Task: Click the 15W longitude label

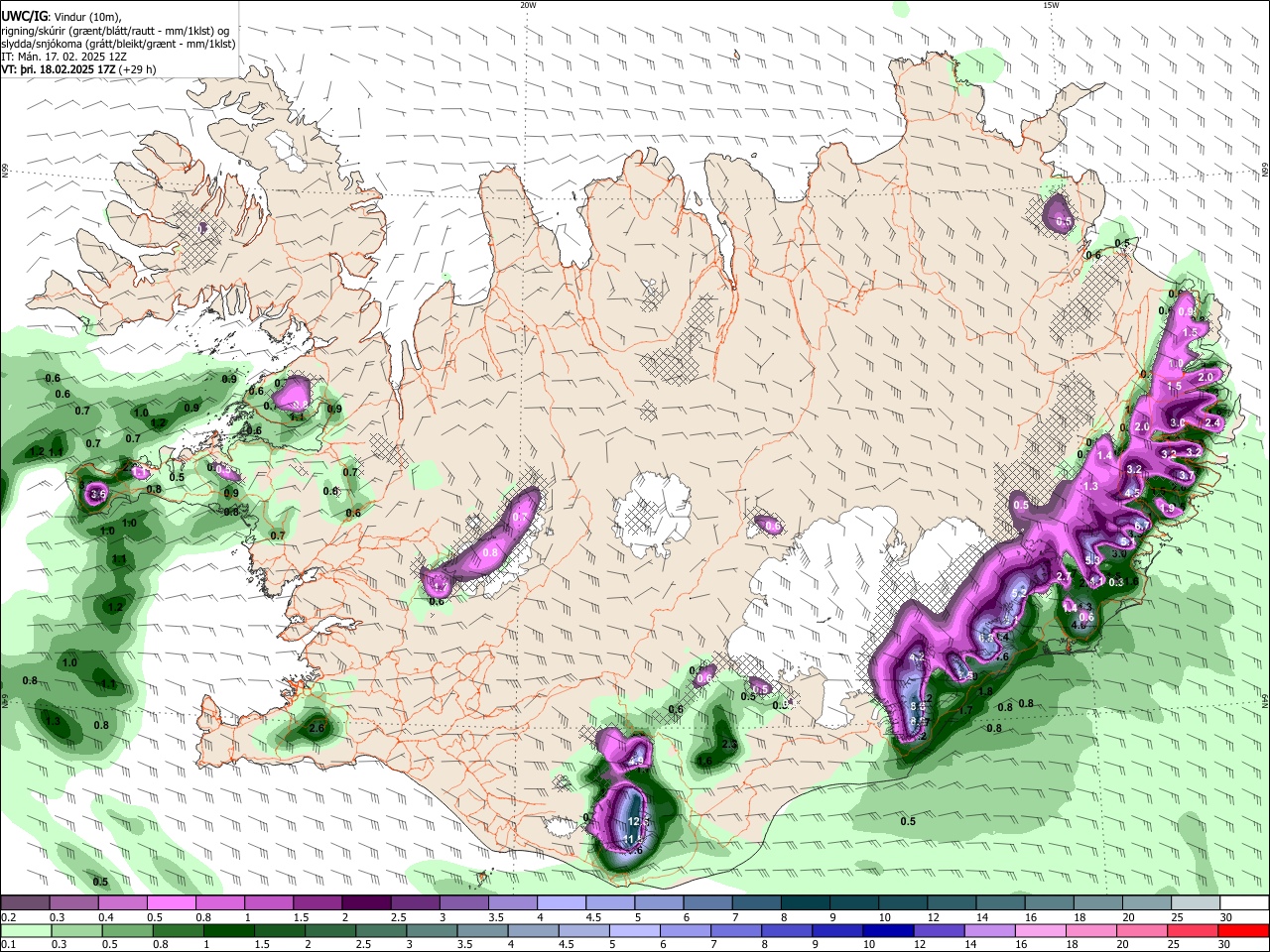Action: coord(1051,5)
